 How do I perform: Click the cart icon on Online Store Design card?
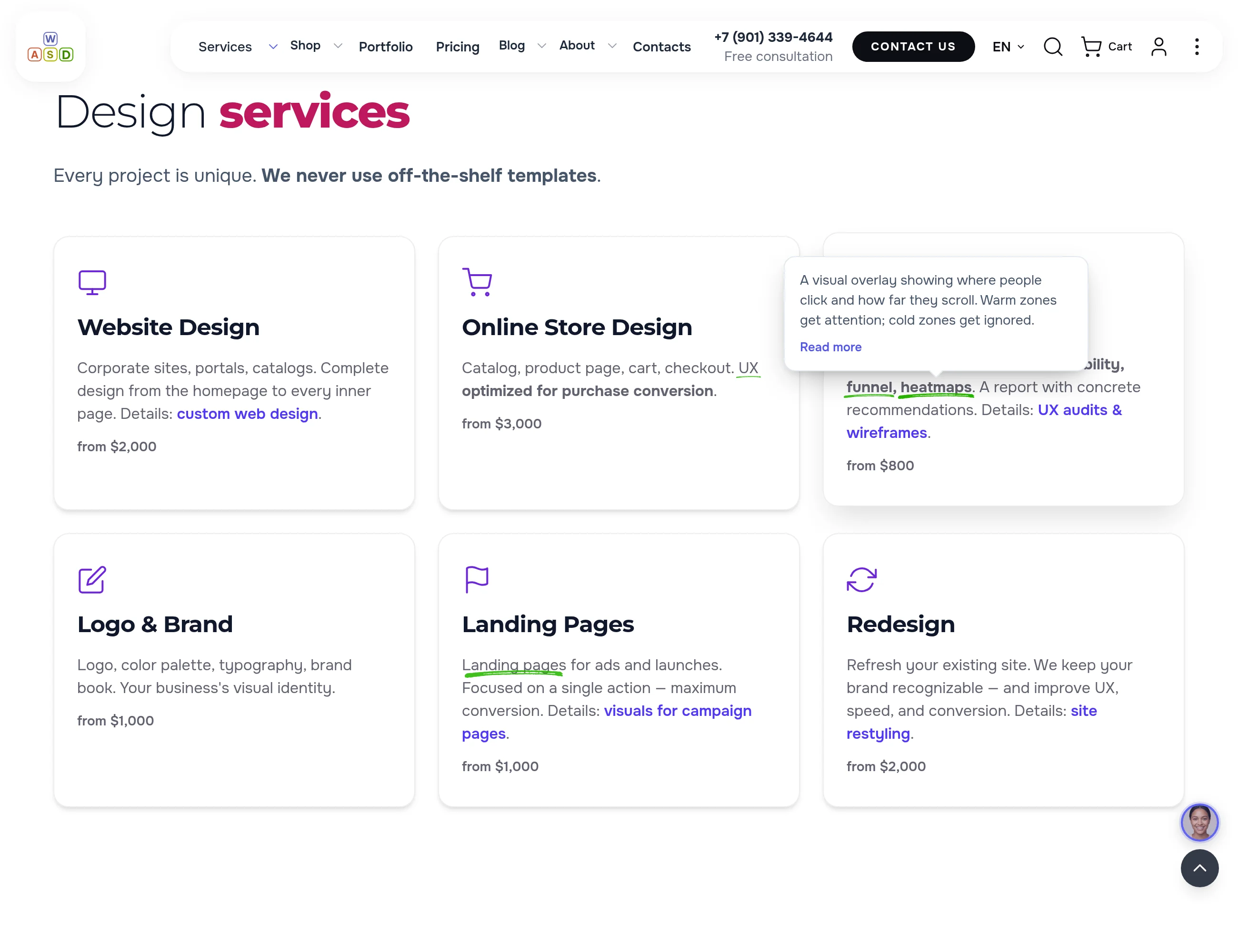point(477,282)
